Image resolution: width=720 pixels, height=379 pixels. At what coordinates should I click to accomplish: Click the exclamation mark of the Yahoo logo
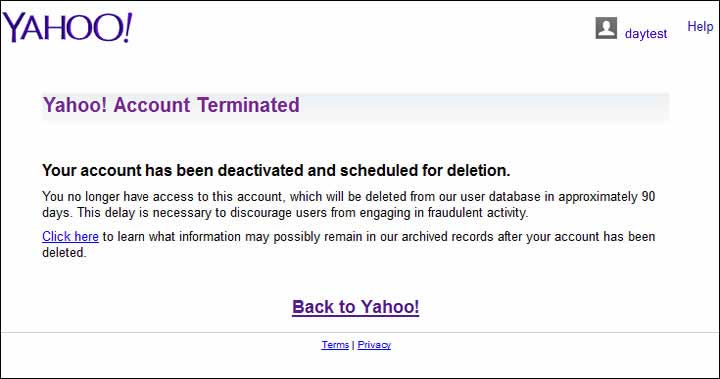click(x=127, y=28)
